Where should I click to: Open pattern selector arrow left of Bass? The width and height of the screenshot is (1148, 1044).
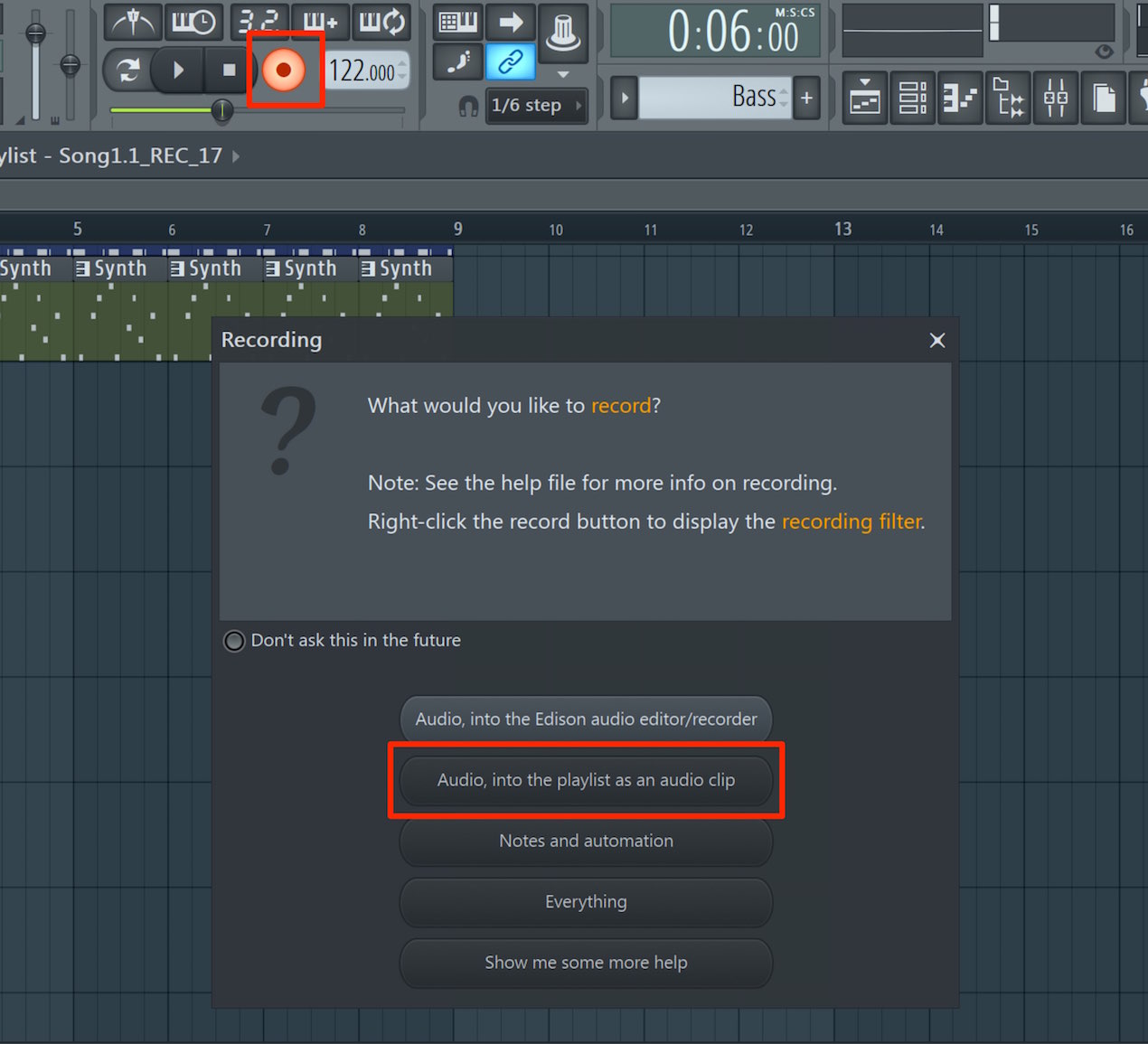(624, 98)
